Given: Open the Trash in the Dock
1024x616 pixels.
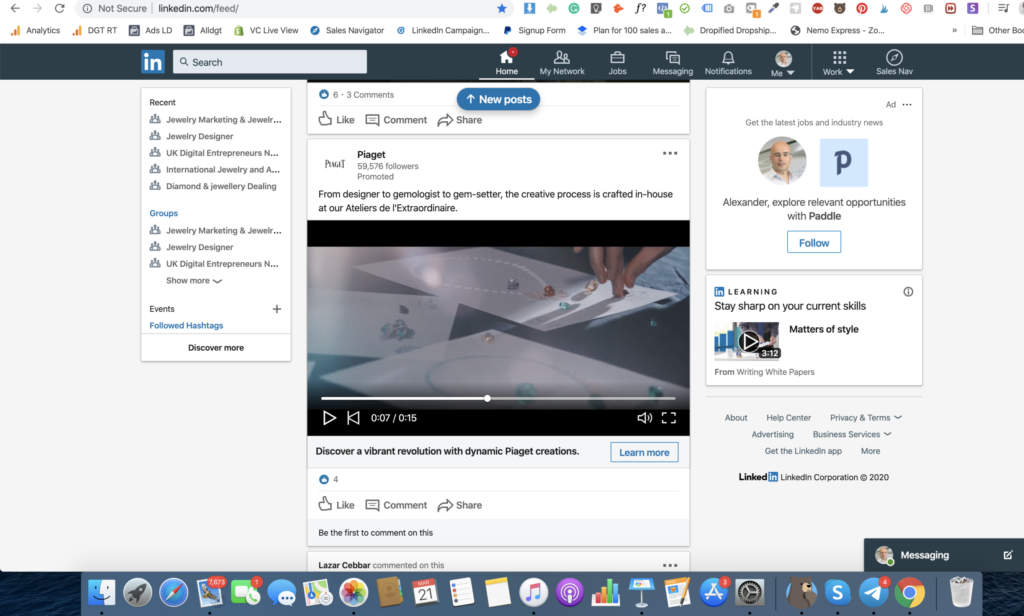Looking at the screenshot, I should (961, 592).
